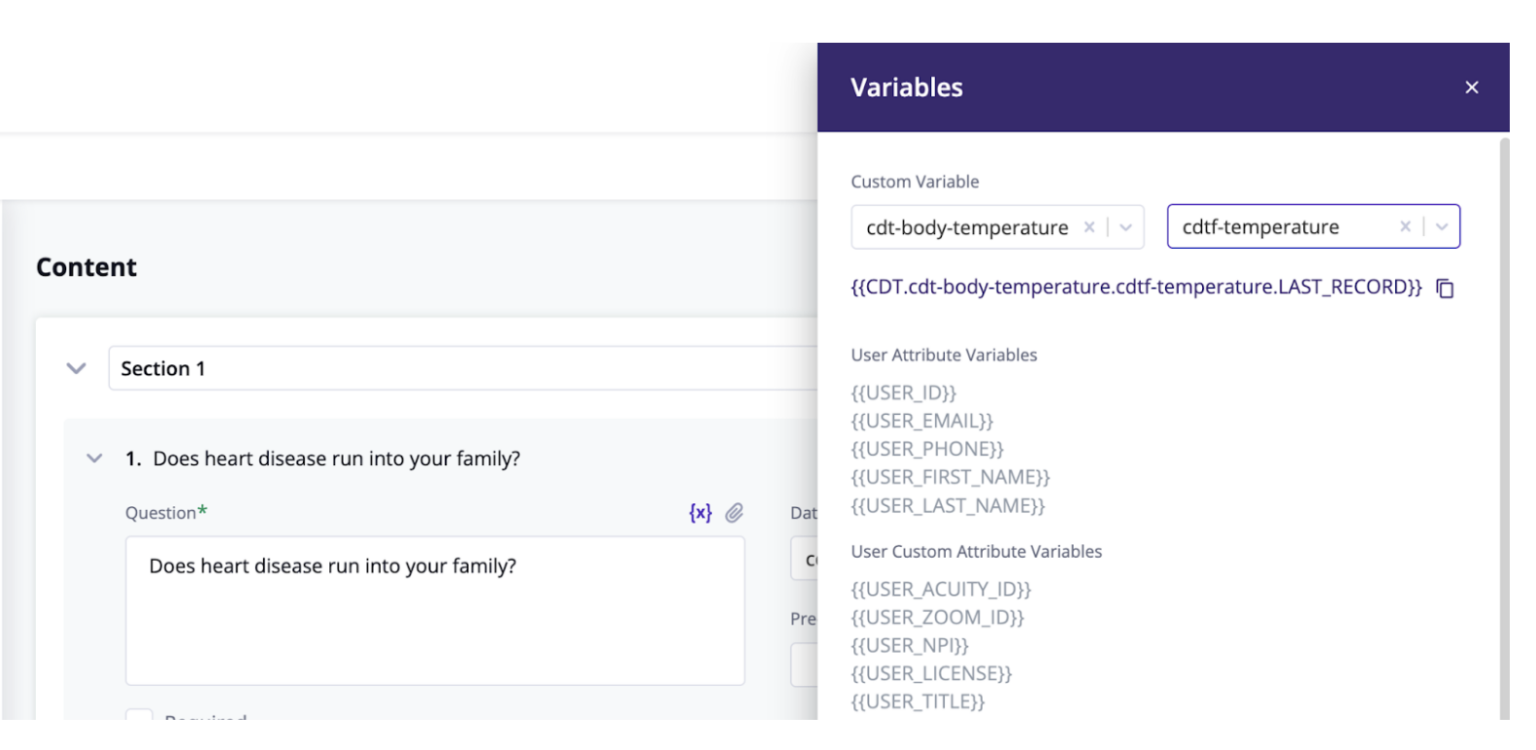
Task: Collapse the heart disease question with its chevron
Action: (94, 458)
